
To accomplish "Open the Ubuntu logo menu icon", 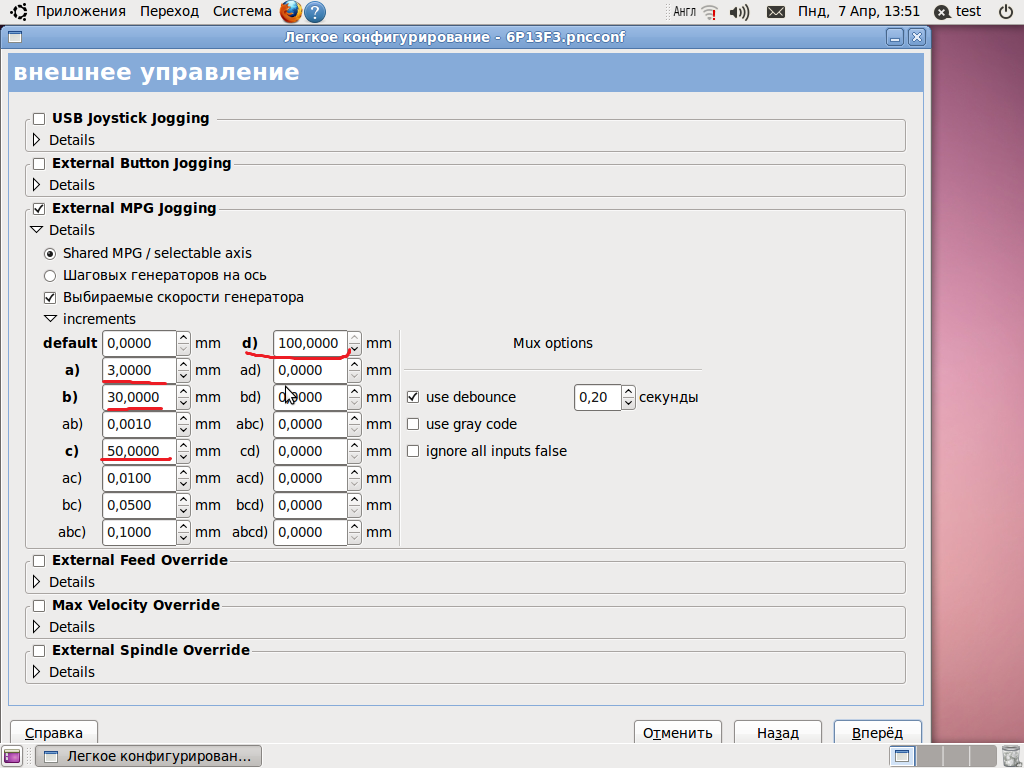I will 19,11.
